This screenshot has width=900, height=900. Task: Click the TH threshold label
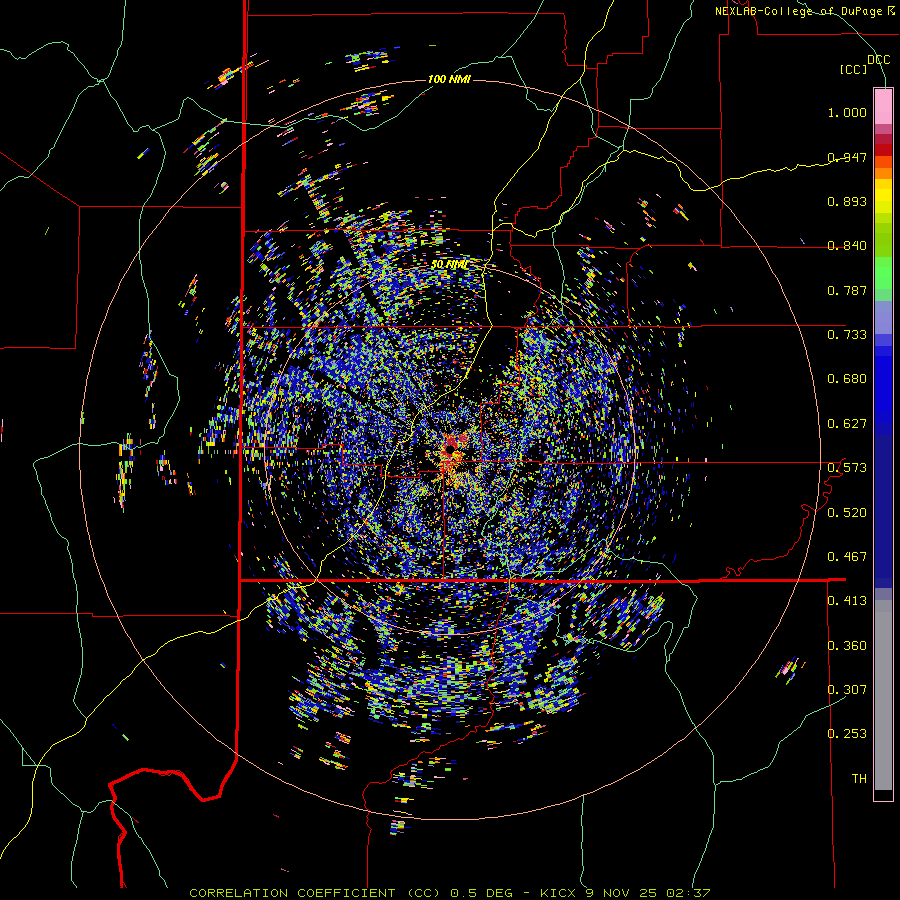coord(859,779)
